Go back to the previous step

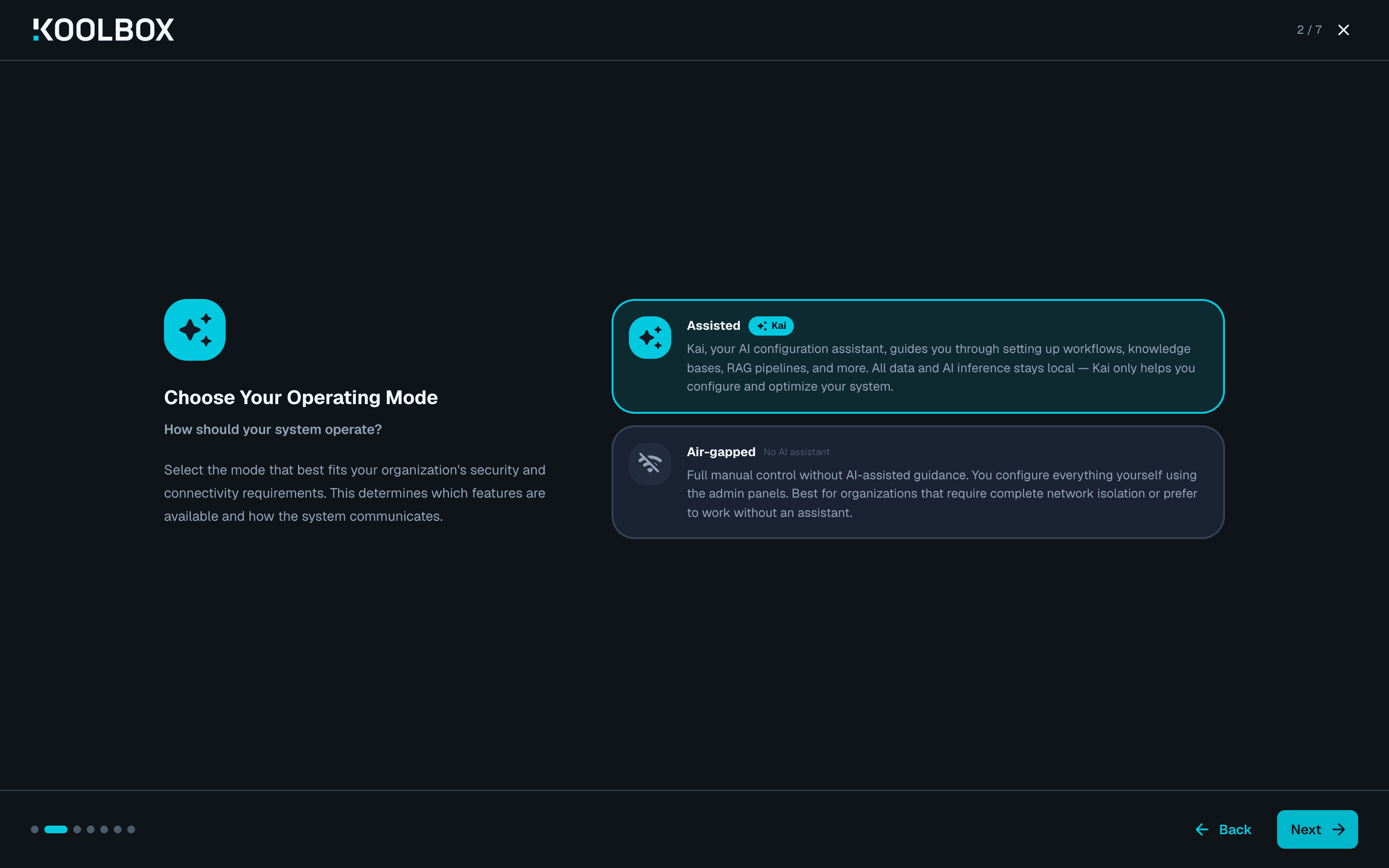click(x=1223, y=829)
